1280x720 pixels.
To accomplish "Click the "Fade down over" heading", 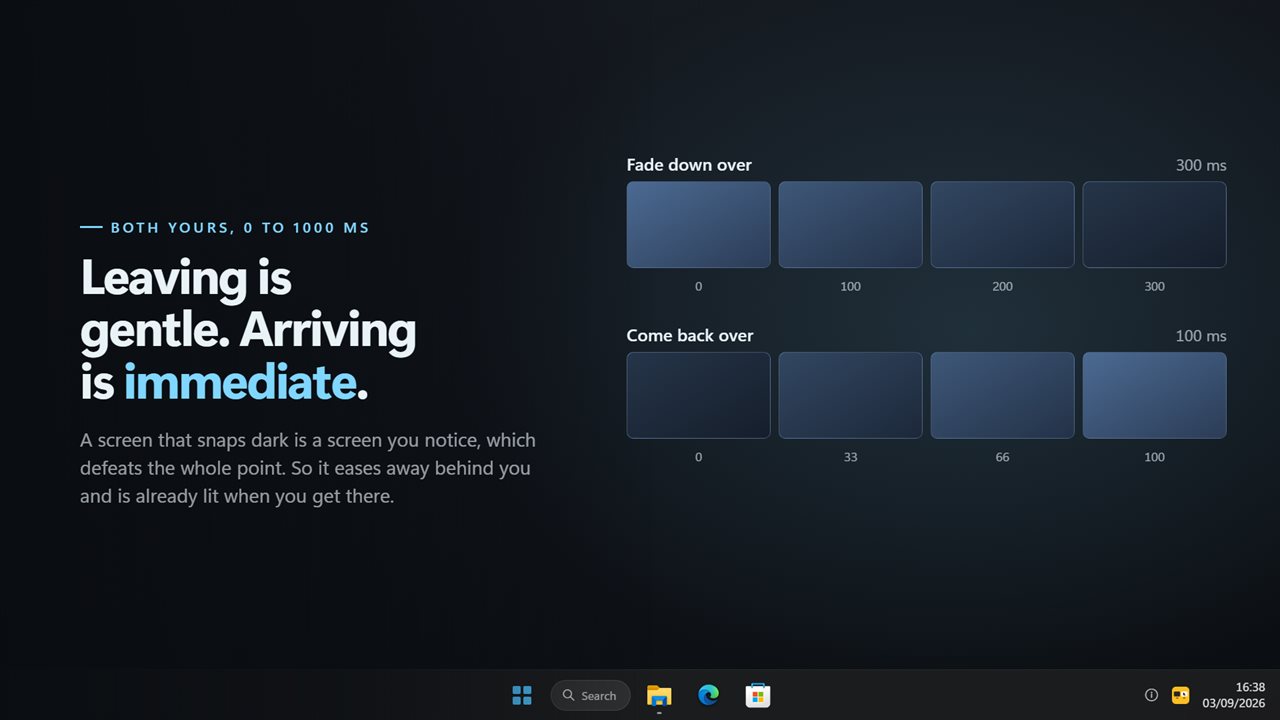I will pyautogui.click(x=689, y=165).
